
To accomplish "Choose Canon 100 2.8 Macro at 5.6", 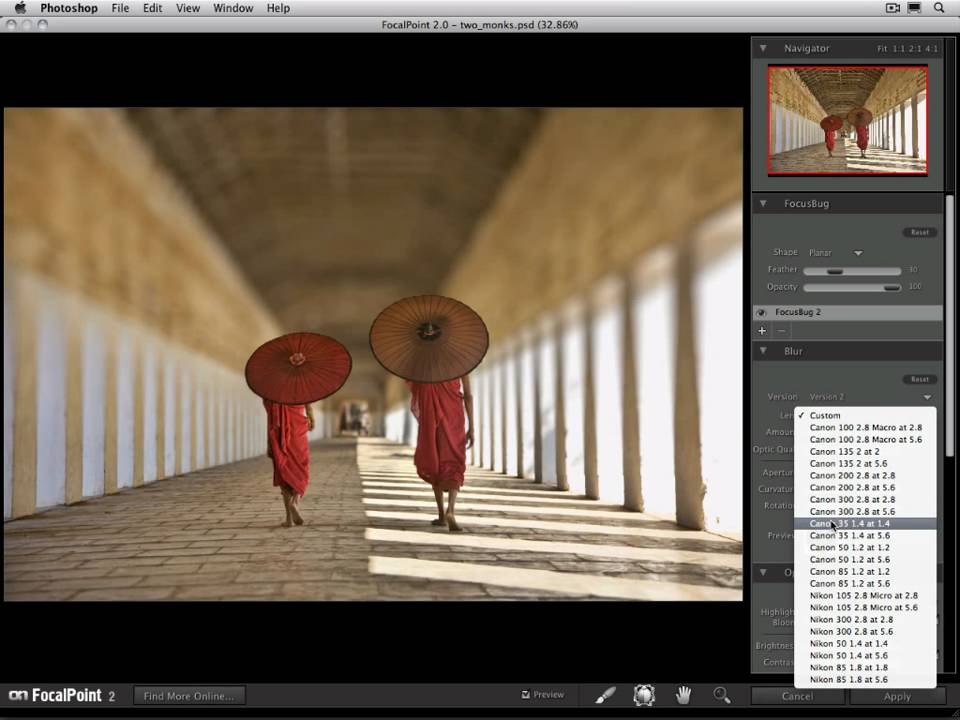I will coord(865,440).
